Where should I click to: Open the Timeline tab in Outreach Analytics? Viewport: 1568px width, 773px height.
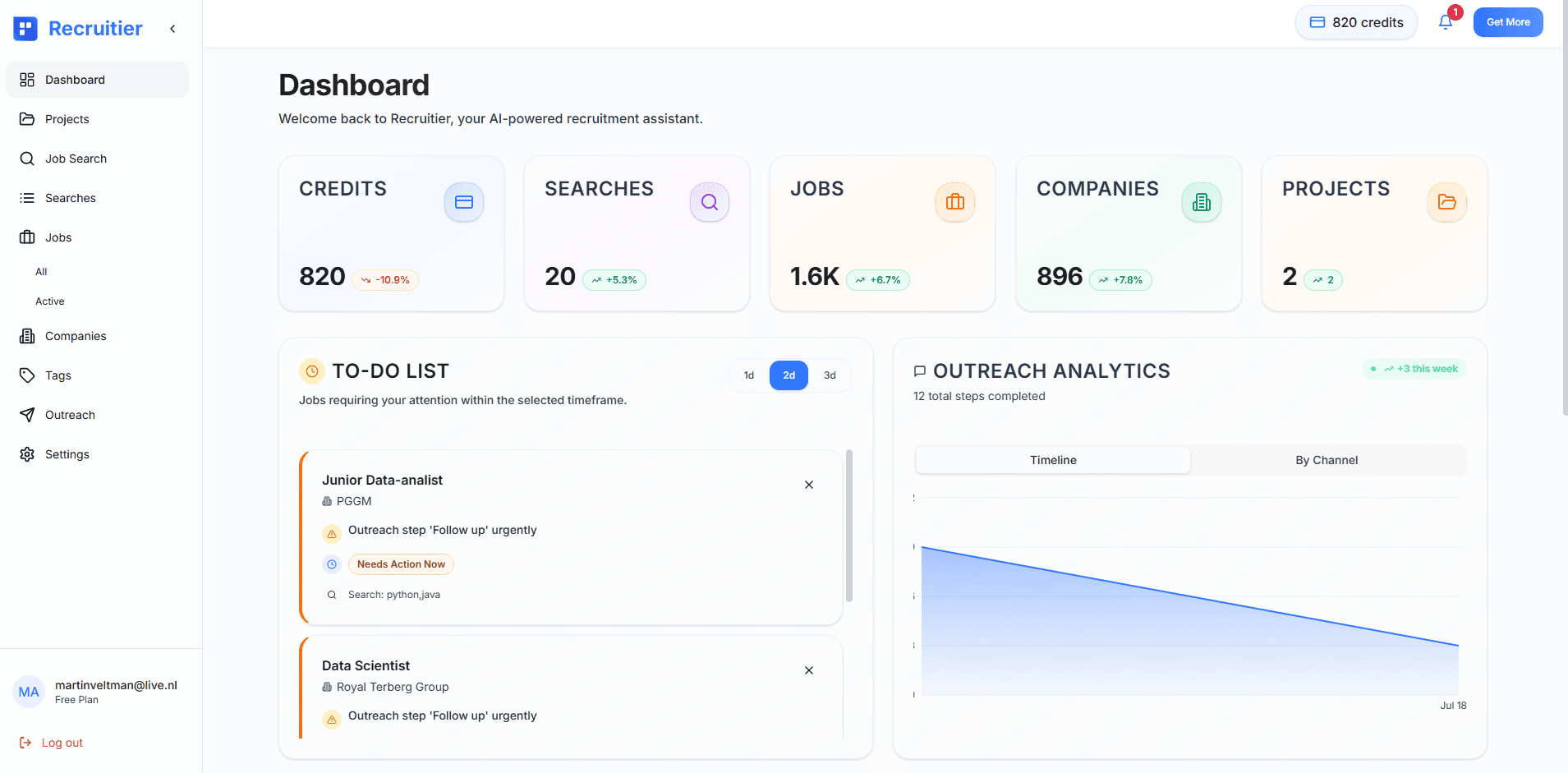pyautogui.click(x=1052, y=459)
